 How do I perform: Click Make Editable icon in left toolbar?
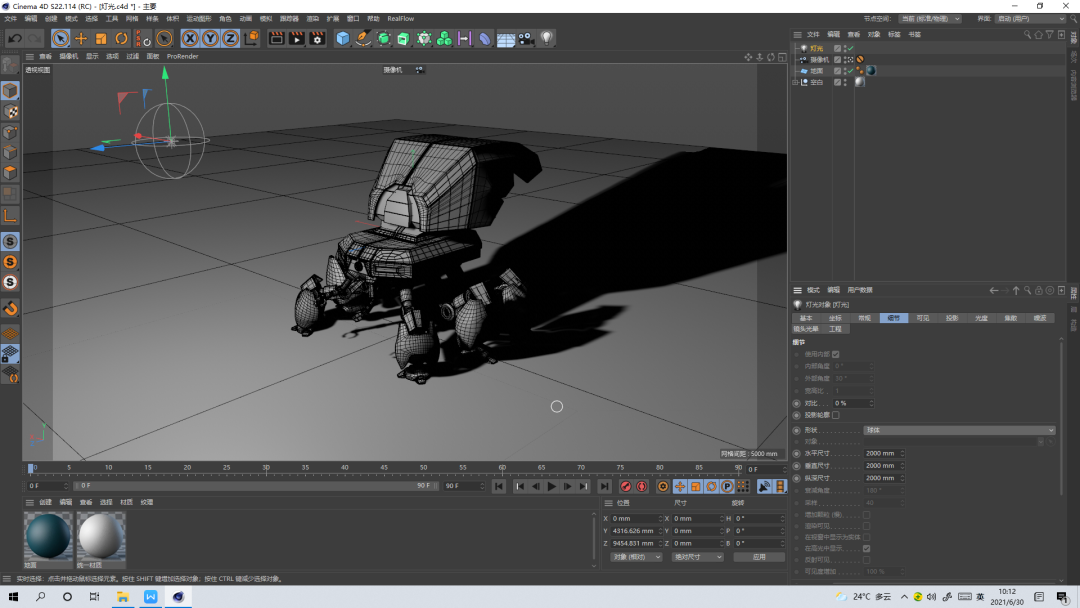pyautogui.click(x=10, y=65)
